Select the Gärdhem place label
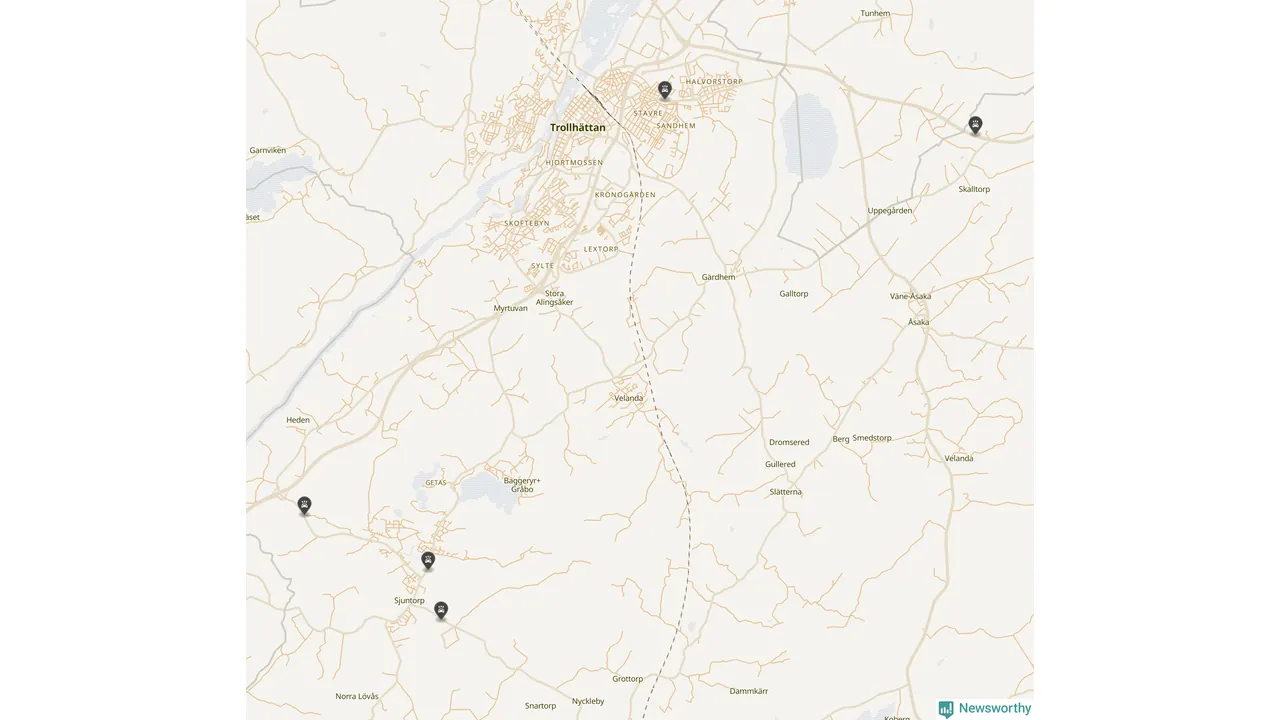 (718, 277)
